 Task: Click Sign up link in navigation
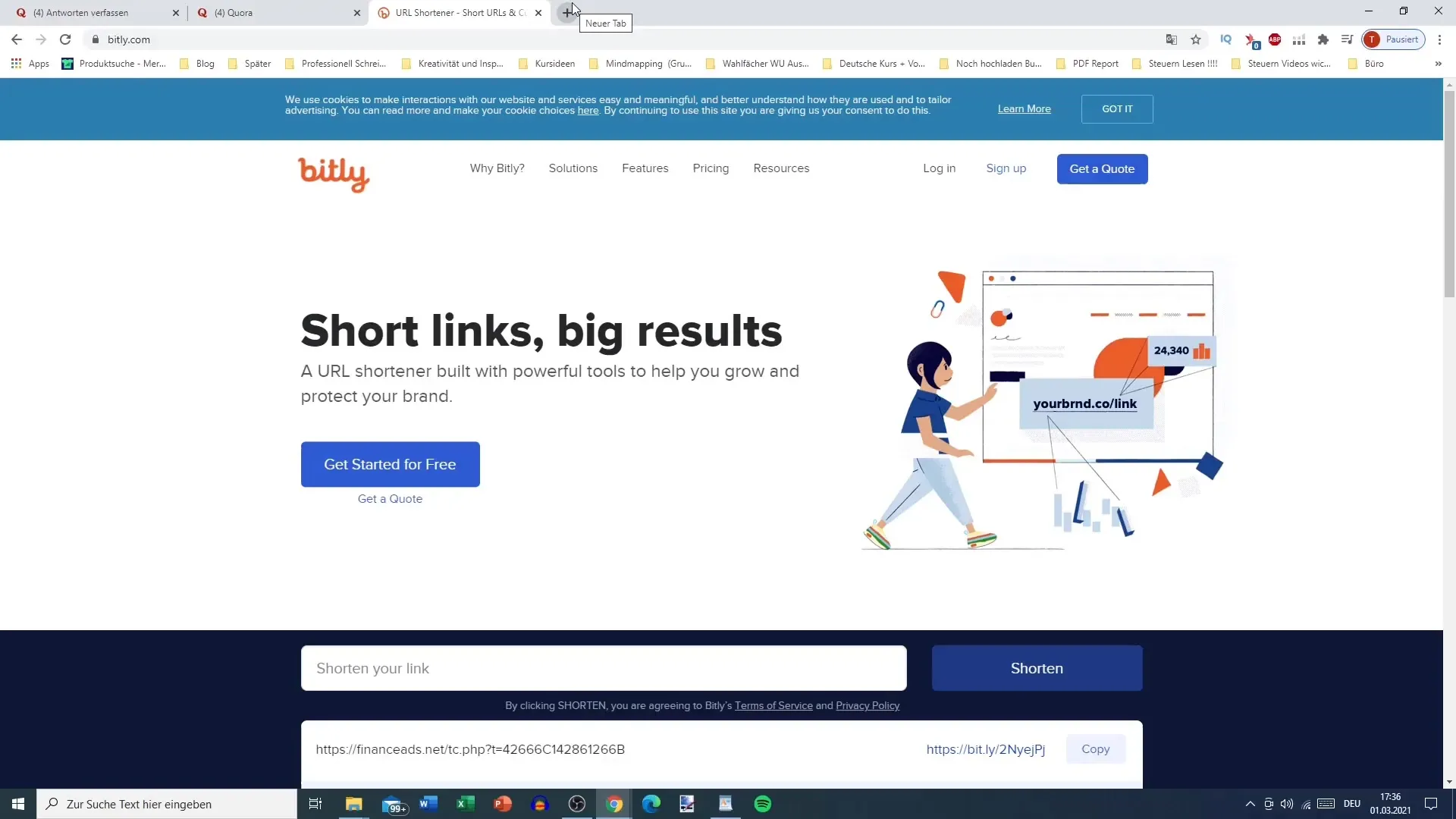click(x=1006, y=168)
